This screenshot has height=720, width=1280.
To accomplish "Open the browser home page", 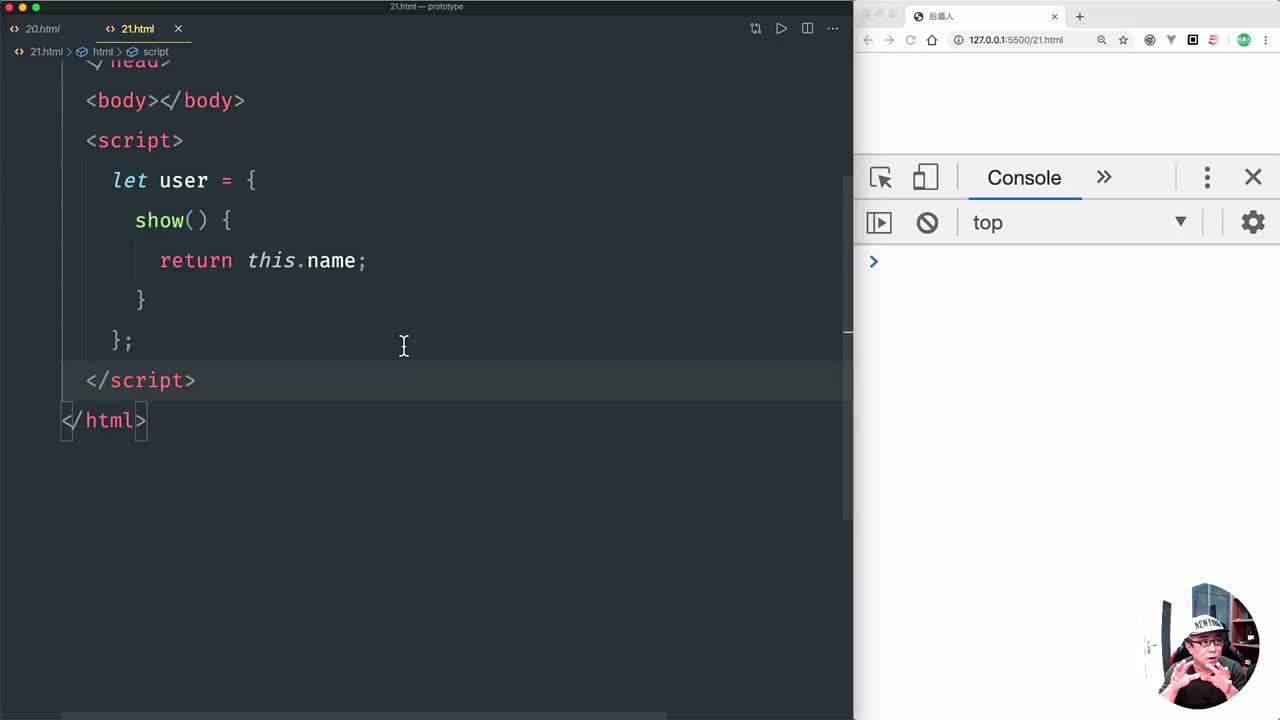I will pyautogui.click(x=932, y=40).
